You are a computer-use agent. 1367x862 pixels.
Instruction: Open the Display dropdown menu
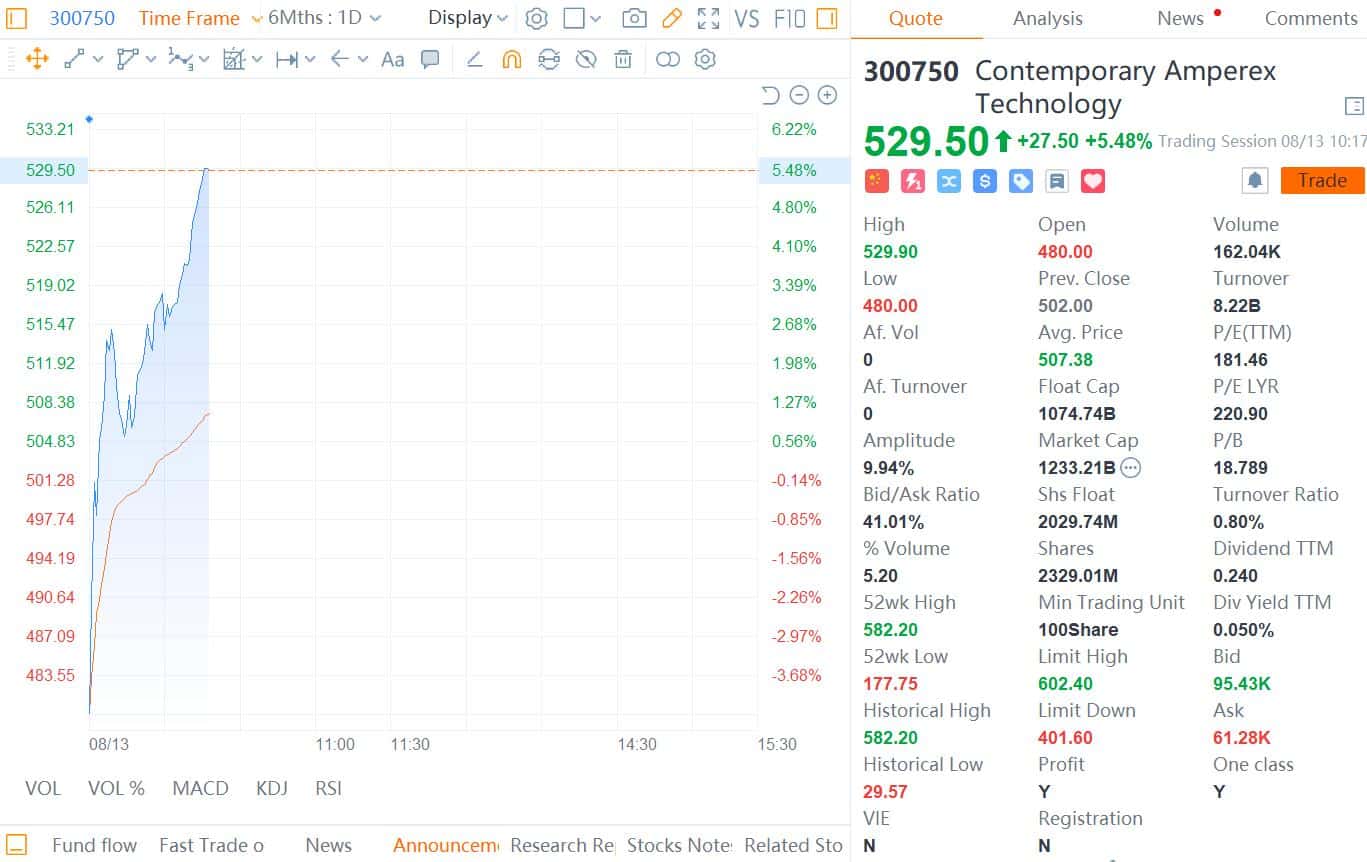[468, 18]
